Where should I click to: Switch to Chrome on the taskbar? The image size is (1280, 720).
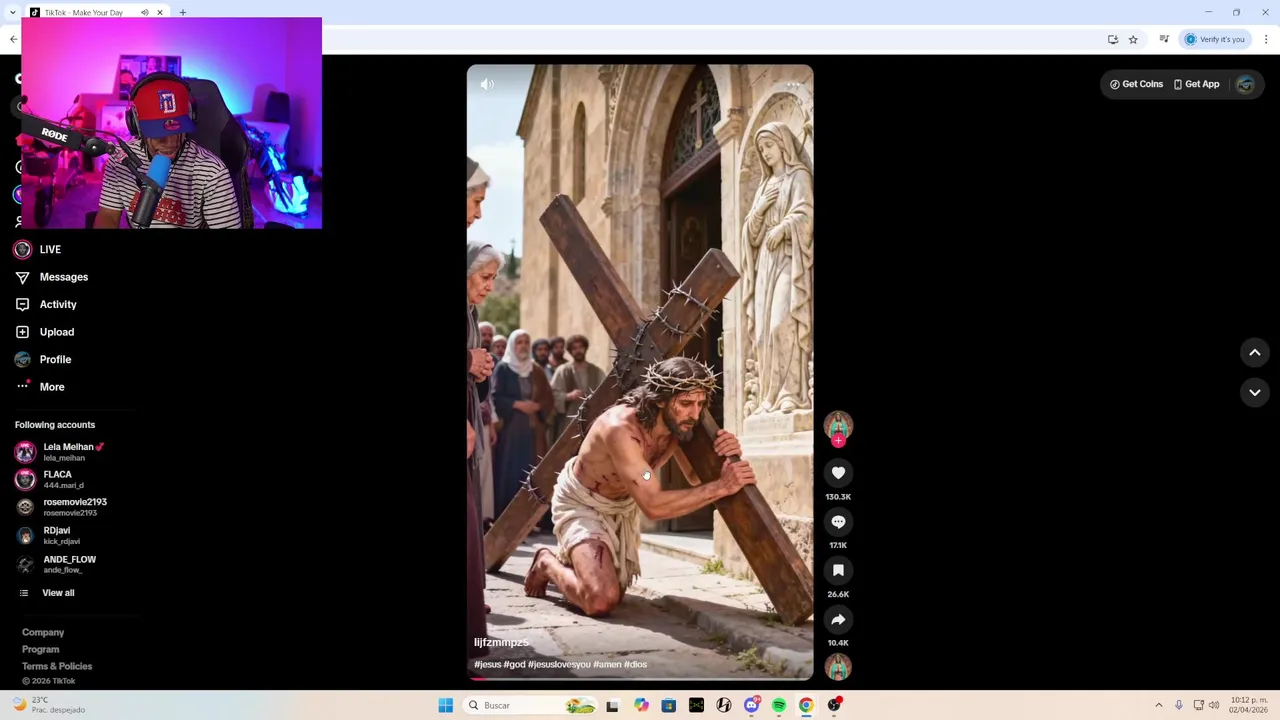(x=806, y=705)
